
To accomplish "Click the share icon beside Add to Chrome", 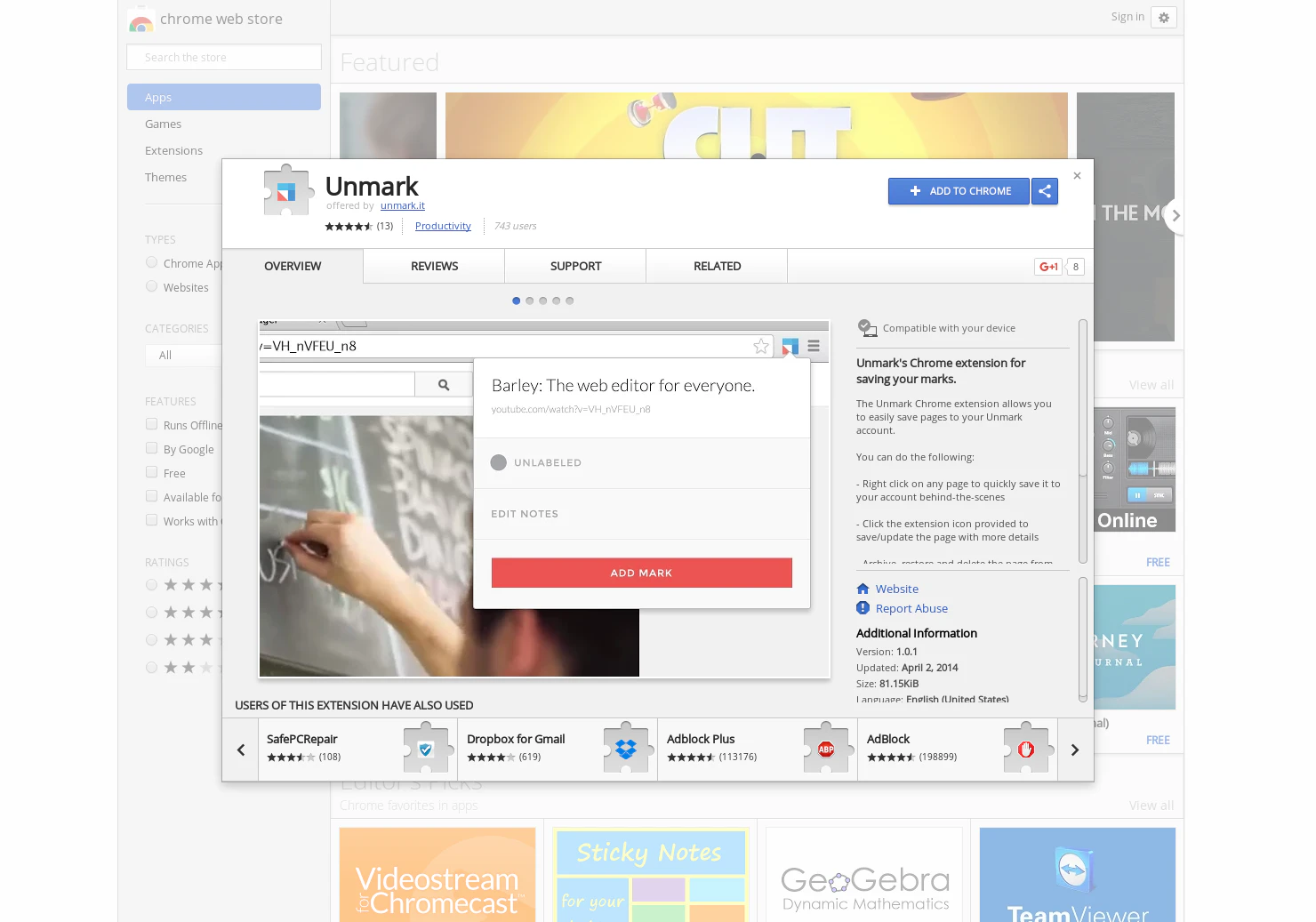I will point(1045,191).
